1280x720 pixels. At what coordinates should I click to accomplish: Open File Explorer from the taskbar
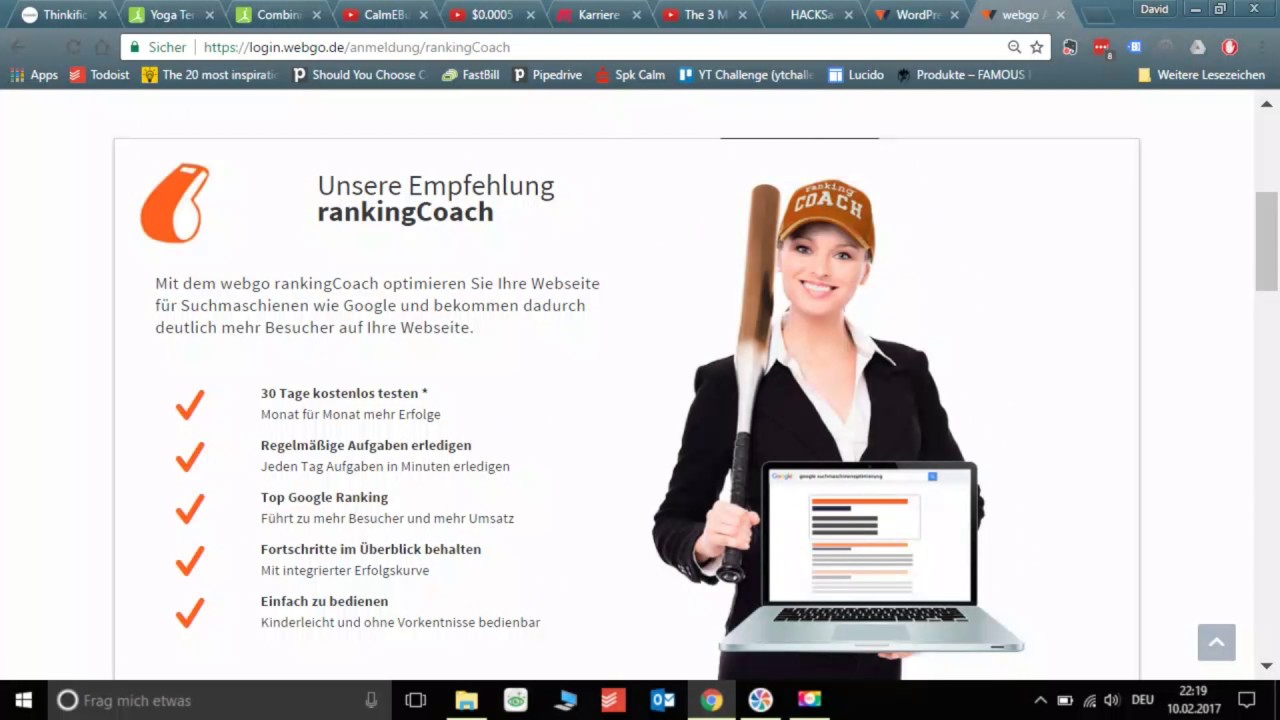(x=467, y=700)
